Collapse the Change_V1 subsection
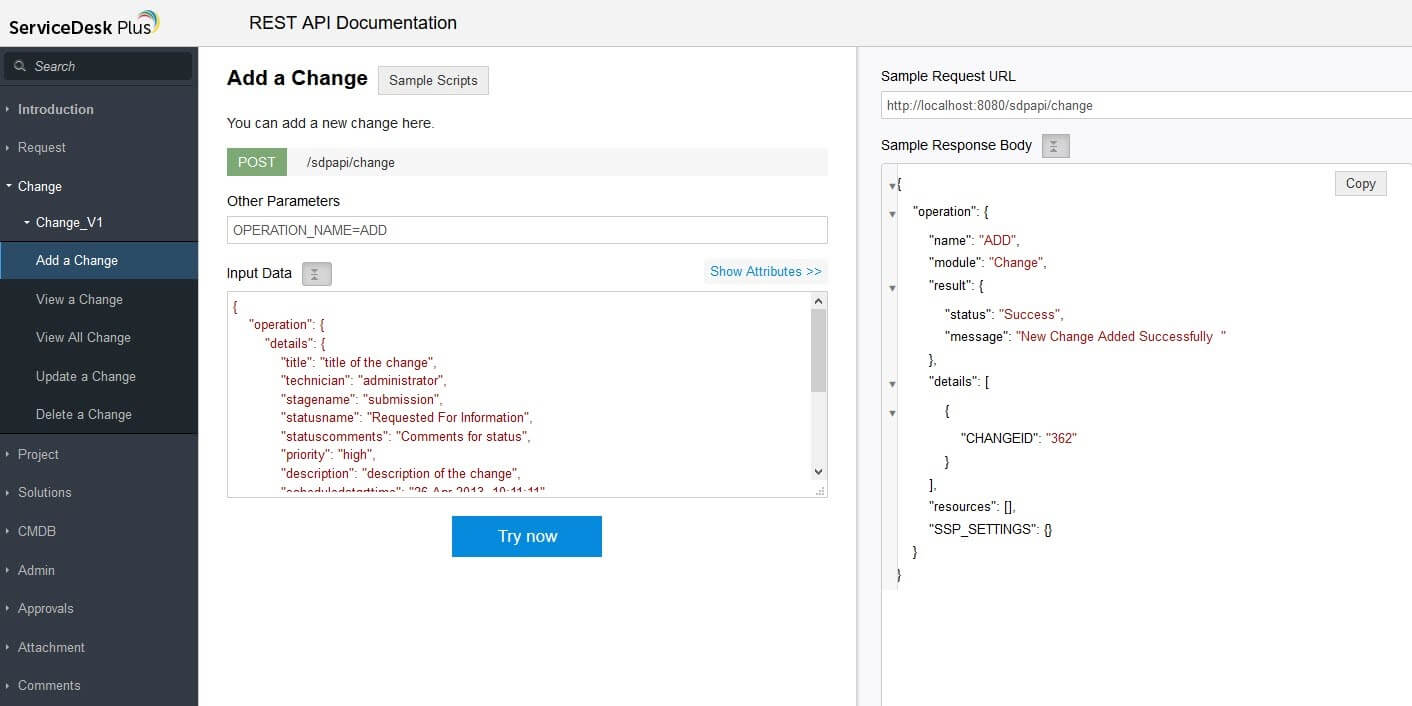Screen dimensions: 1412x706 coord(27,222)
